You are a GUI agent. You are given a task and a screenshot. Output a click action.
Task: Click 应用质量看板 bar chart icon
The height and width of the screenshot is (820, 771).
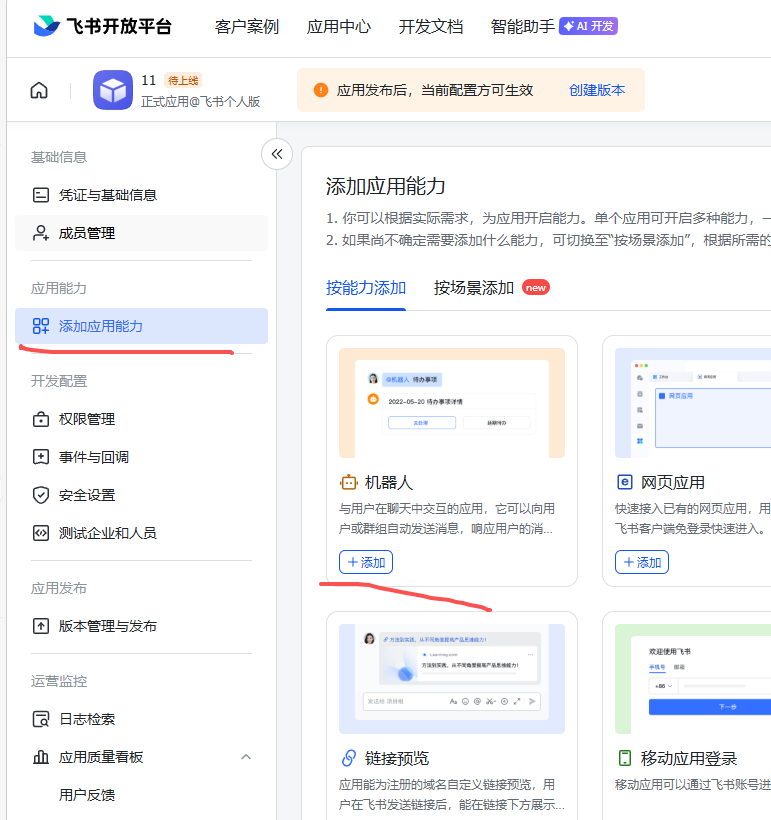[41, 757]
